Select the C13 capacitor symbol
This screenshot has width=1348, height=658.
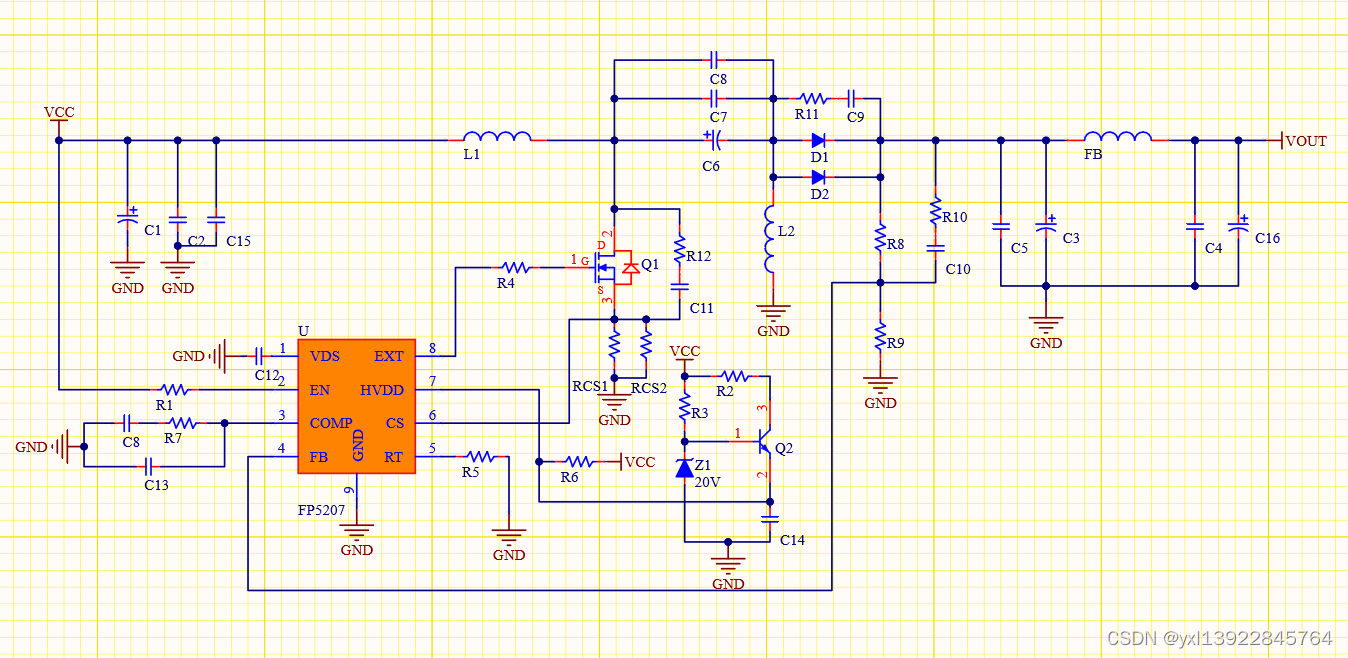click(148, 466)
